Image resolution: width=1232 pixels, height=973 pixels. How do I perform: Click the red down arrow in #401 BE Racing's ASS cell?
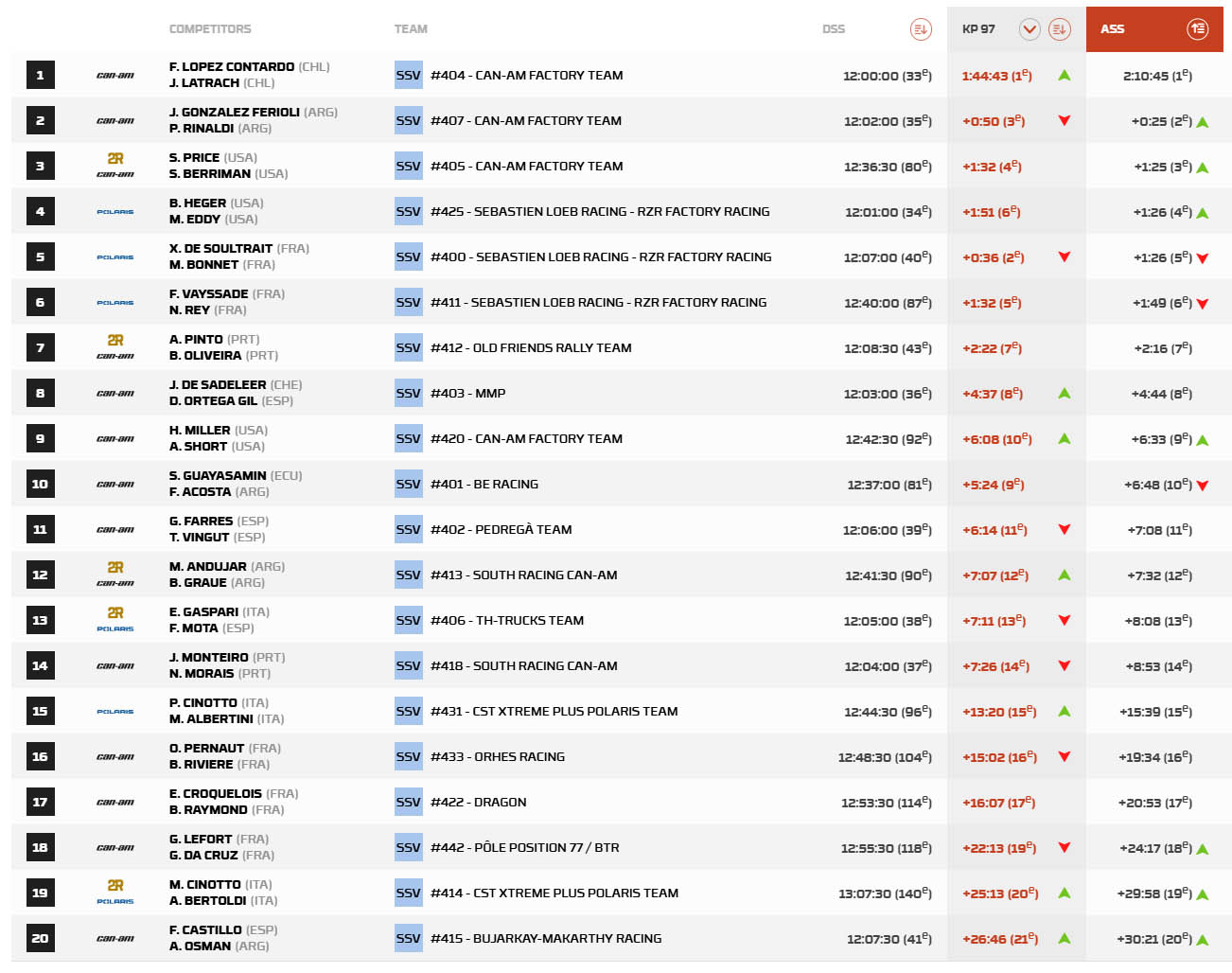pos(1203,486)
